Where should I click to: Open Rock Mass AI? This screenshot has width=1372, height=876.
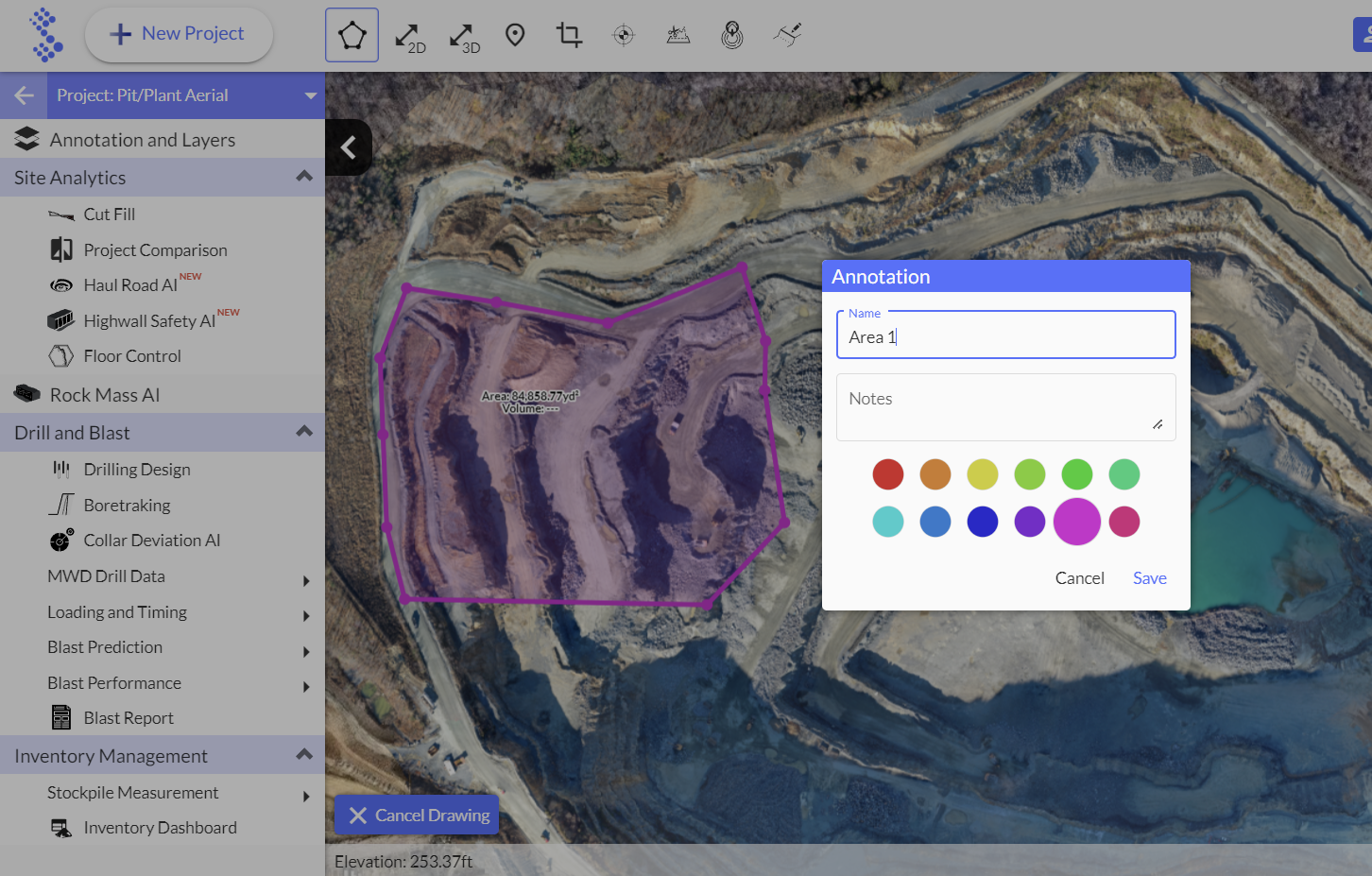[163, 395]
